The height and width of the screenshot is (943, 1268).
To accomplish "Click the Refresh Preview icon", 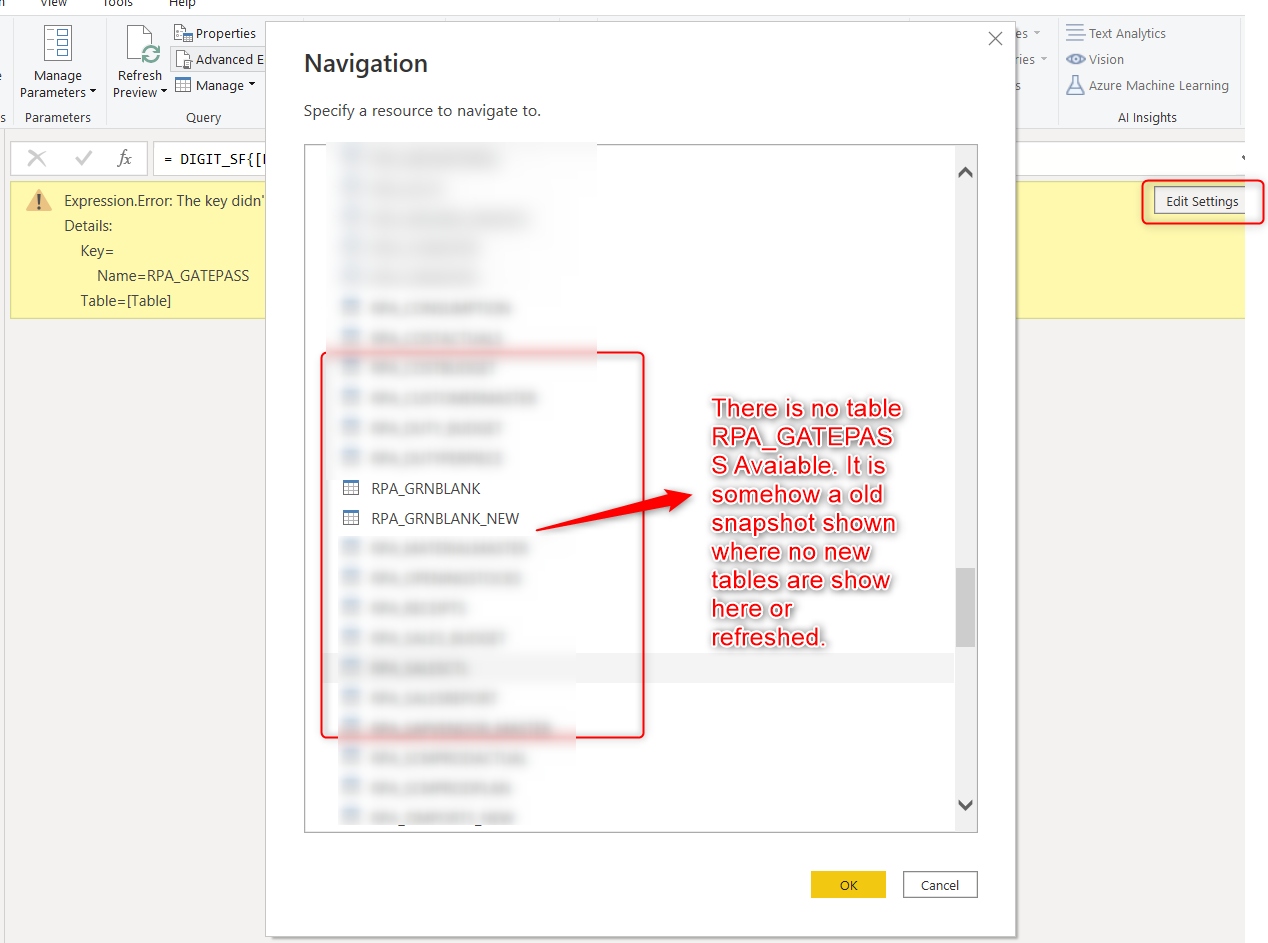I will (140, 45).
